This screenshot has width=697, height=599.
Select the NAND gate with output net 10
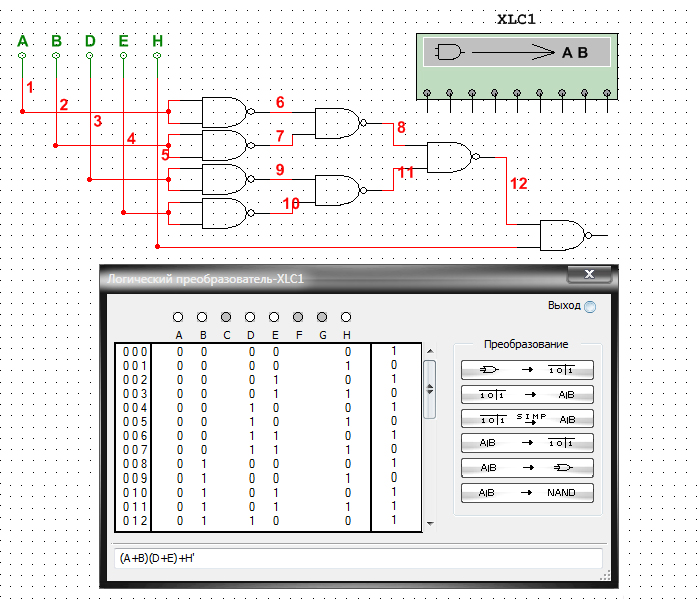tap(226, 213)
